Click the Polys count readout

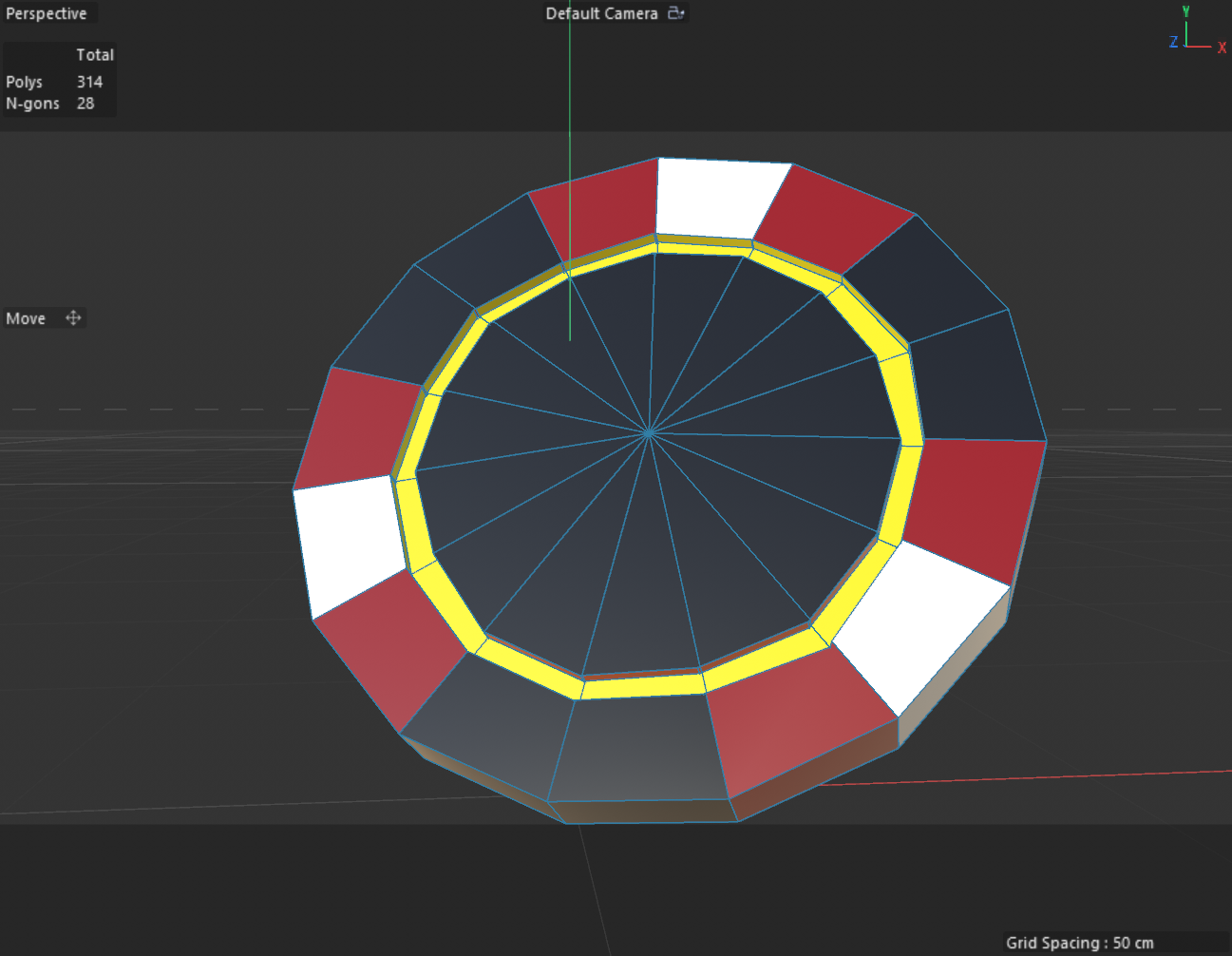pos(89,82)
